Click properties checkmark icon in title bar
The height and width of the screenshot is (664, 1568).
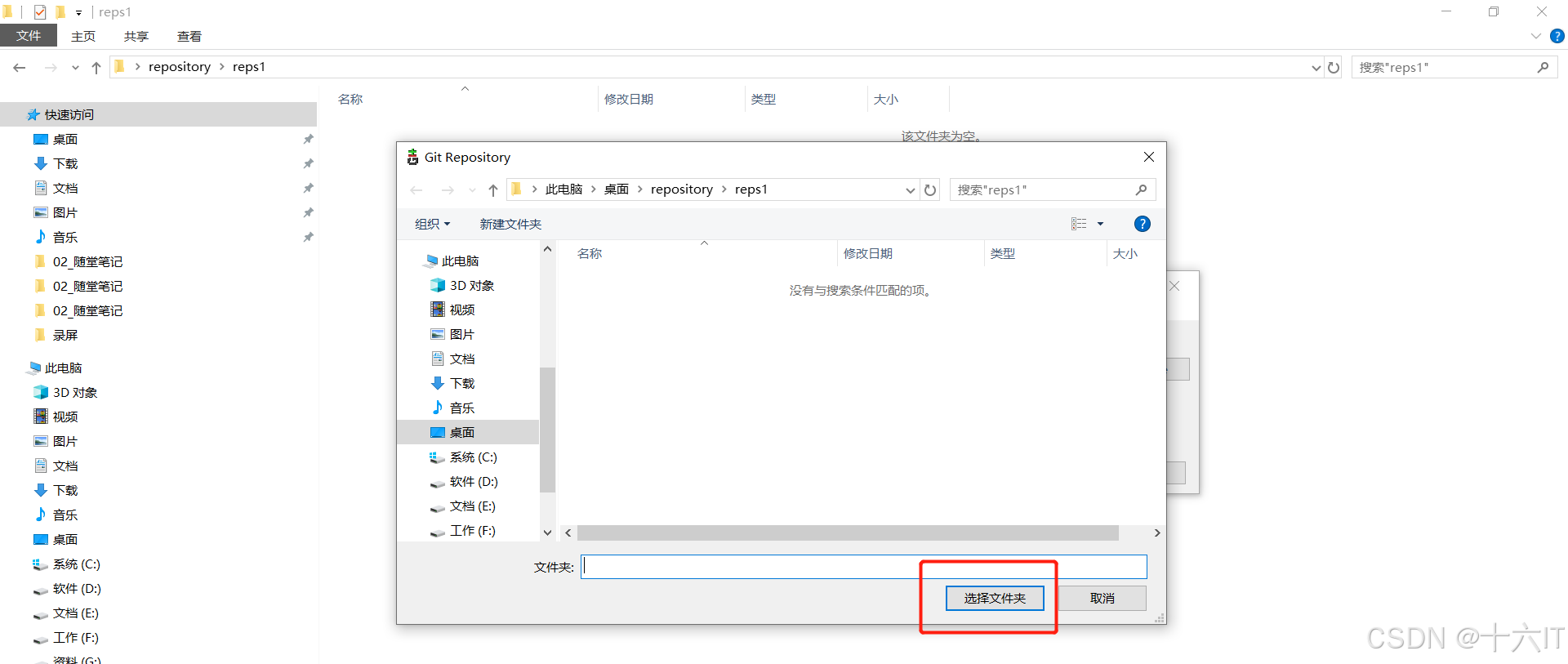click(x=40, y=12)
